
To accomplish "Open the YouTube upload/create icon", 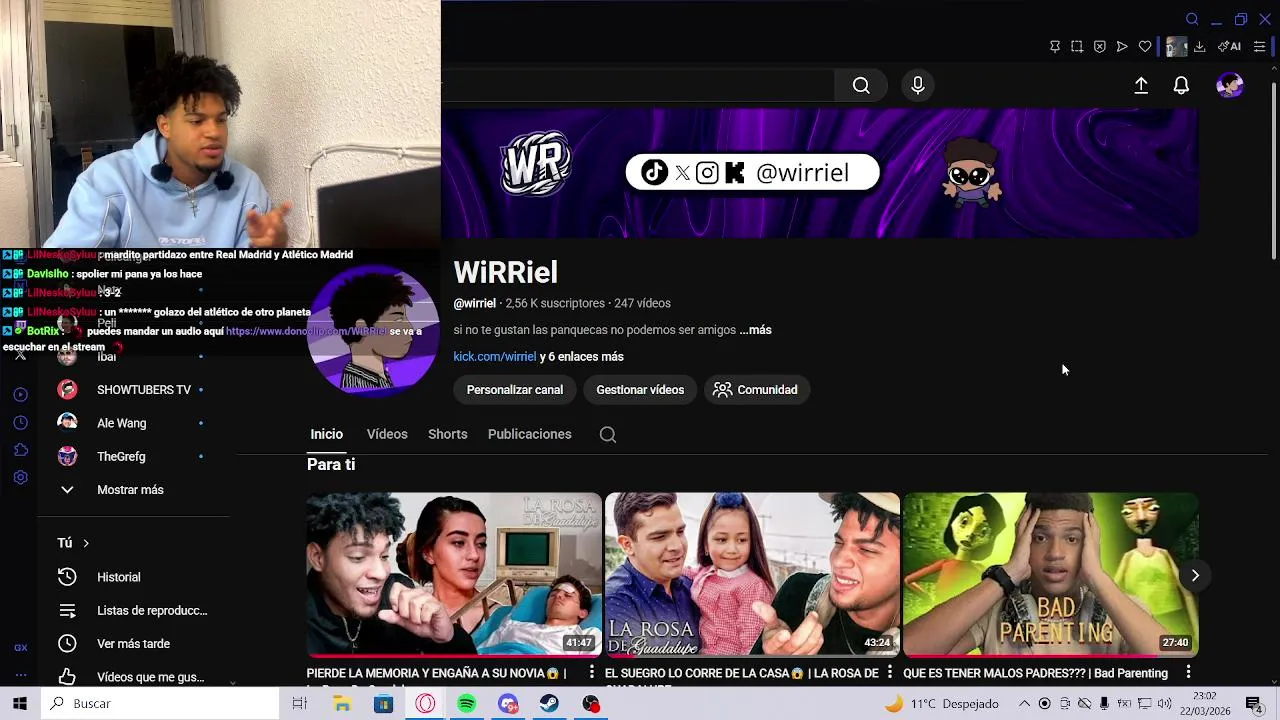I will (1141, 86).
